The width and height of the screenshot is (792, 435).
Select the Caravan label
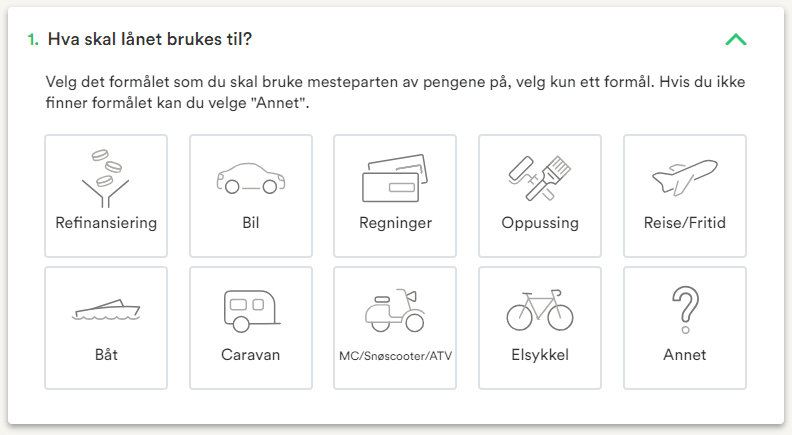point(251,355)
